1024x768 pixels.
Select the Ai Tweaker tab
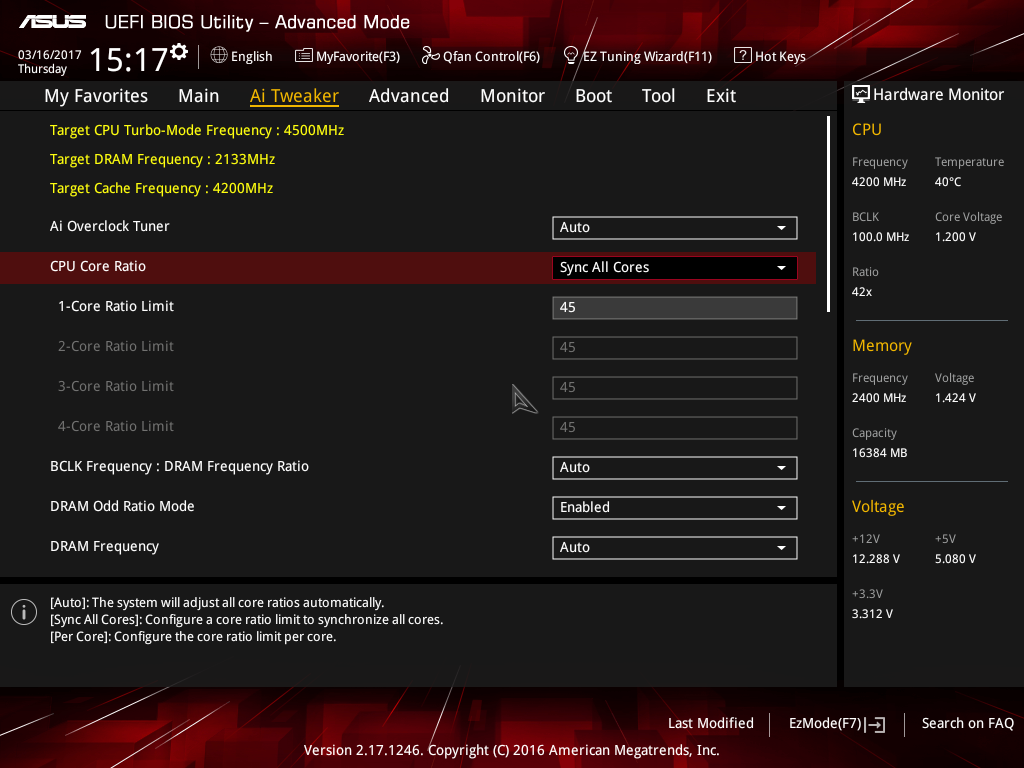click(294, 96)
